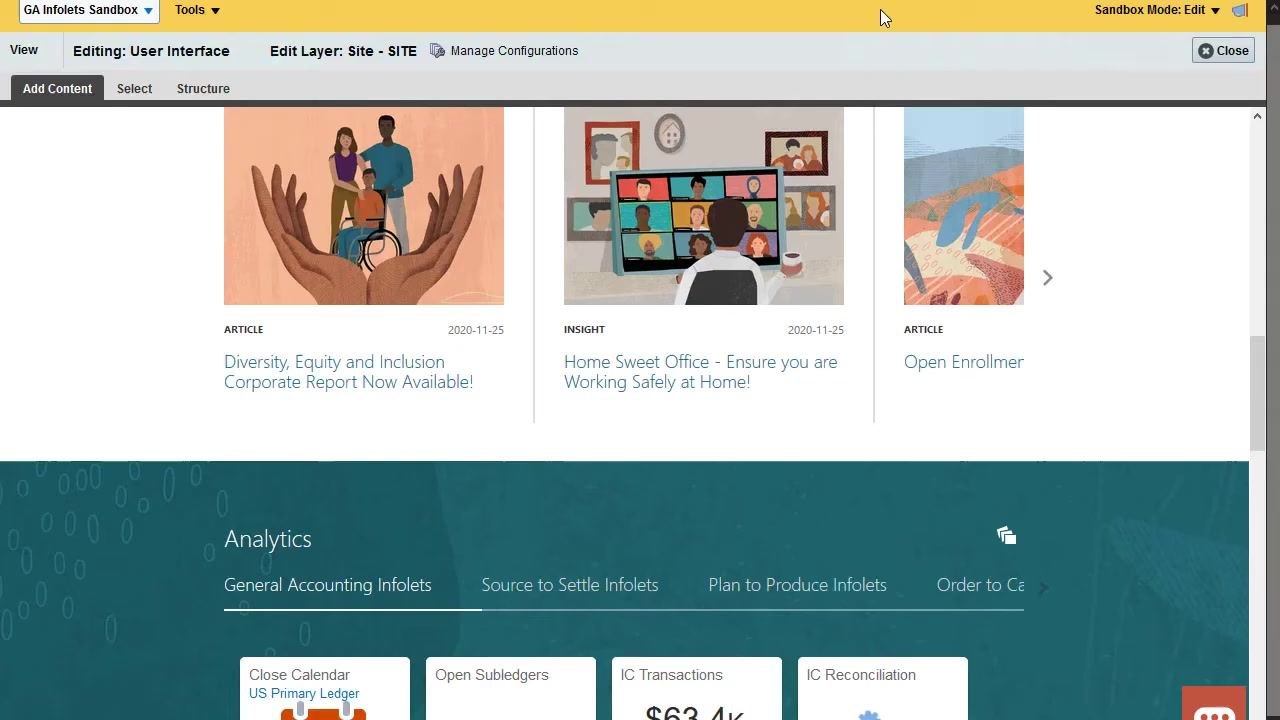Open the View menu
This screenshot has width=1280, height=720.
[24, 50]
